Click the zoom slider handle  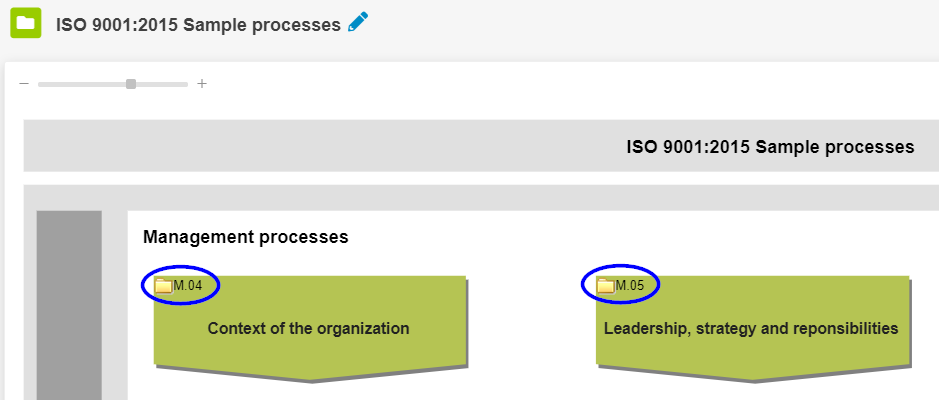point(131,84)
